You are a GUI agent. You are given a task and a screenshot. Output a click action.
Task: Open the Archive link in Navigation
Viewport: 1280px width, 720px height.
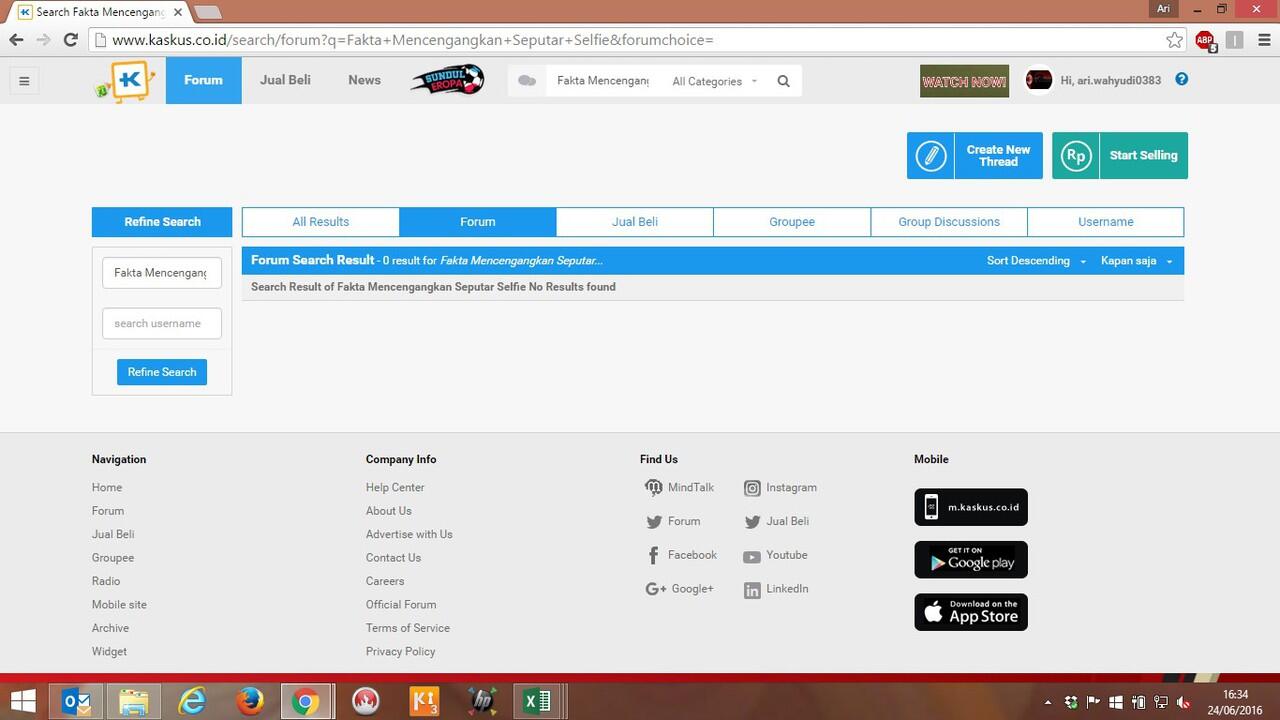[x=110, y=628]
